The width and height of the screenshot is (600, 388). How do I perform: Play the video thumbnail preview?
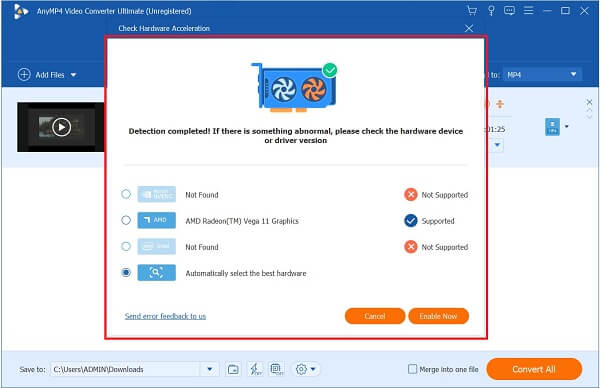pos(61,127)
